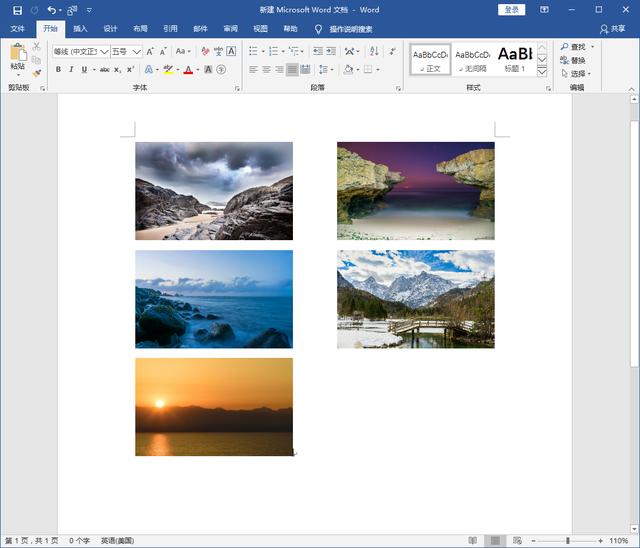Screen dimensions: 640x548
Task: Open the 插入 ribbon tab
Action: click(x=80, y=29)
